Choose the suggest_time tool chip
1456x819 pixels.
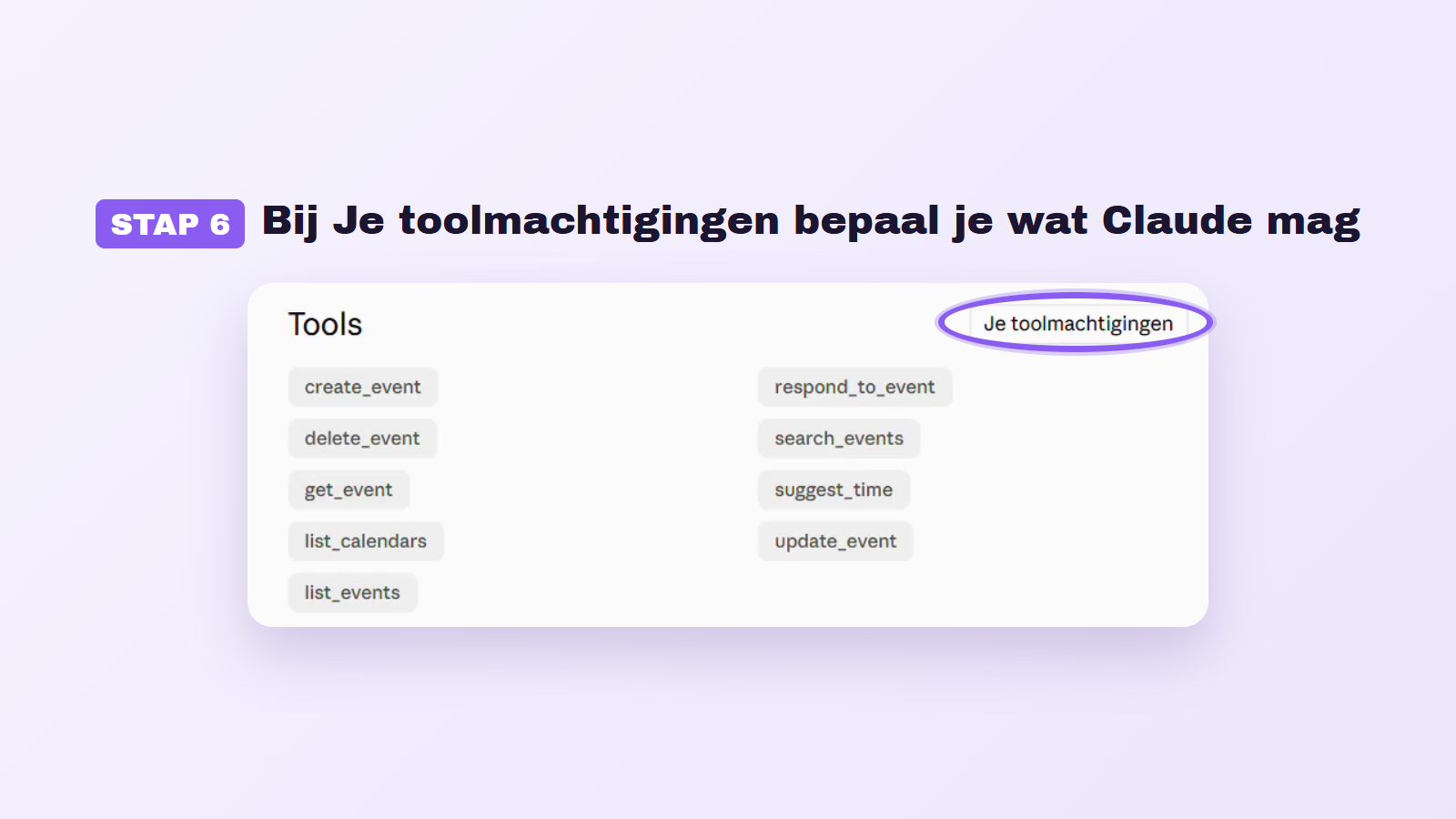(x=834, y=490)
